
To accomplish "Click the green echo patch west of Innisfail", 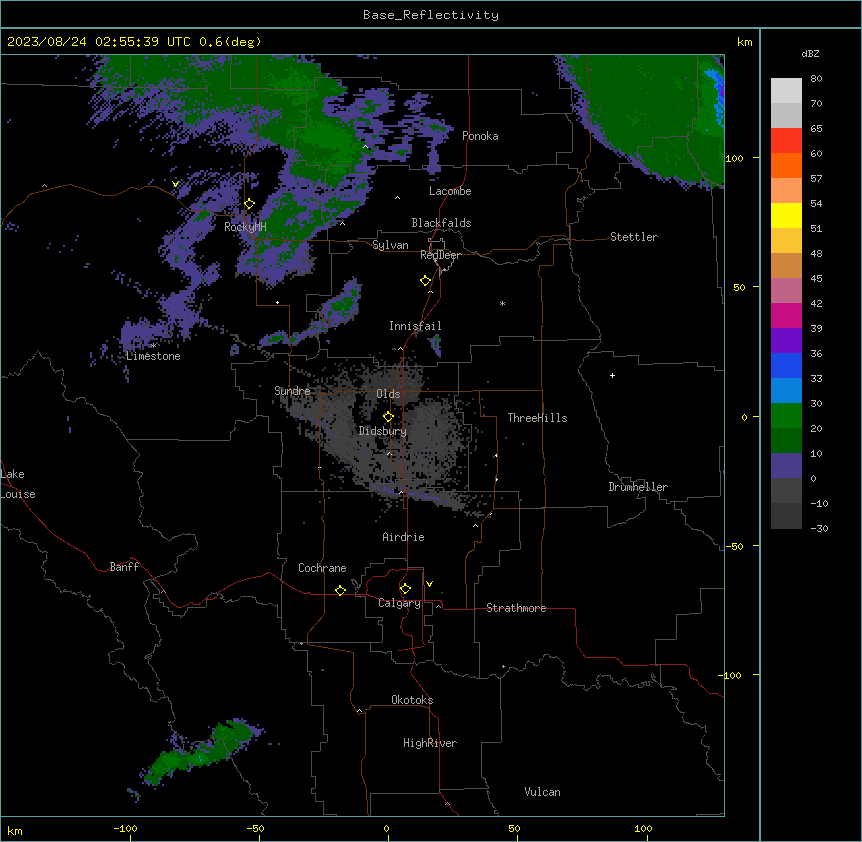I will (342, 306).
